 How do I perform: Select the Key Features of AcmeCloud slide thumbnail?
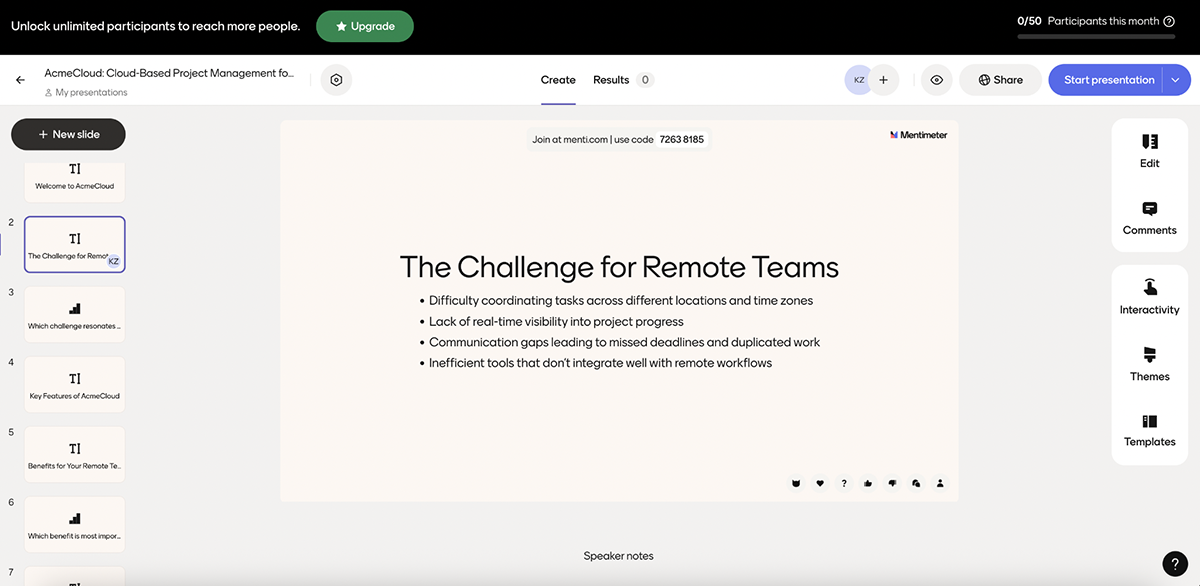pos(74,384)
